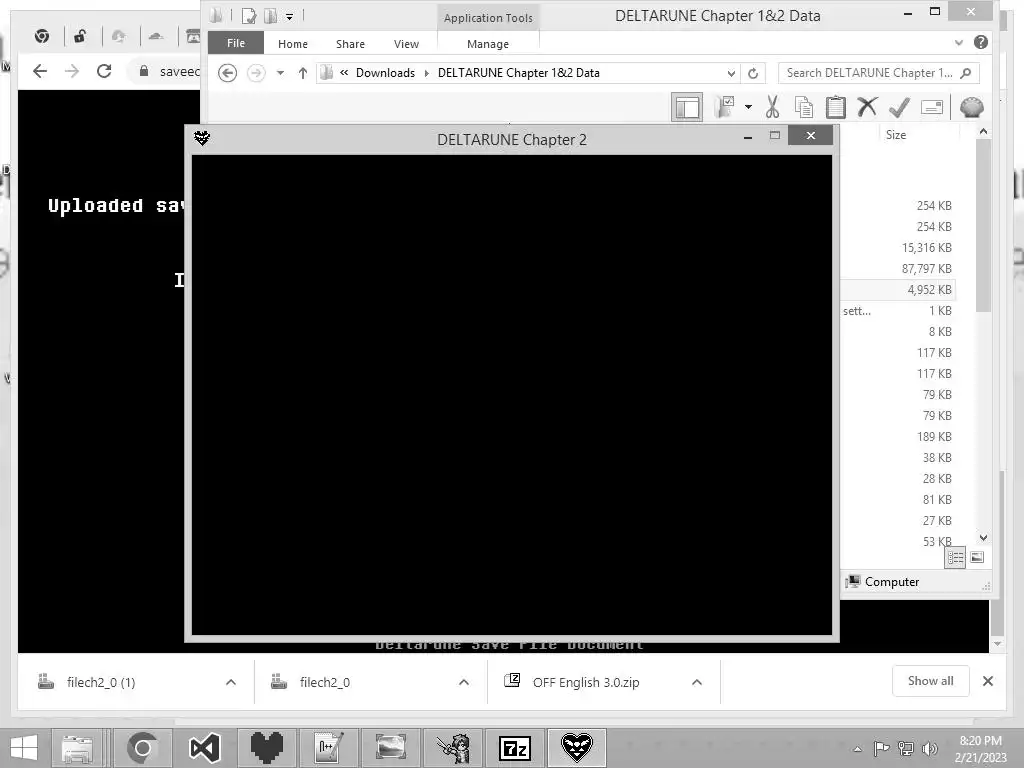Open the Windows Start button
This screenshot has height=768, width=1024.
click(x=24, y=748)
